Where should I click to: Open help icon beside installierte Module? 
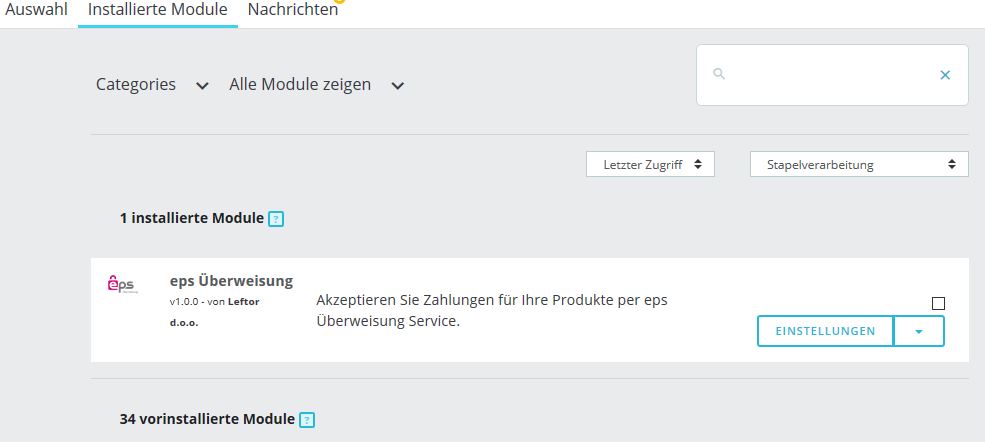[x=276, y=219]
